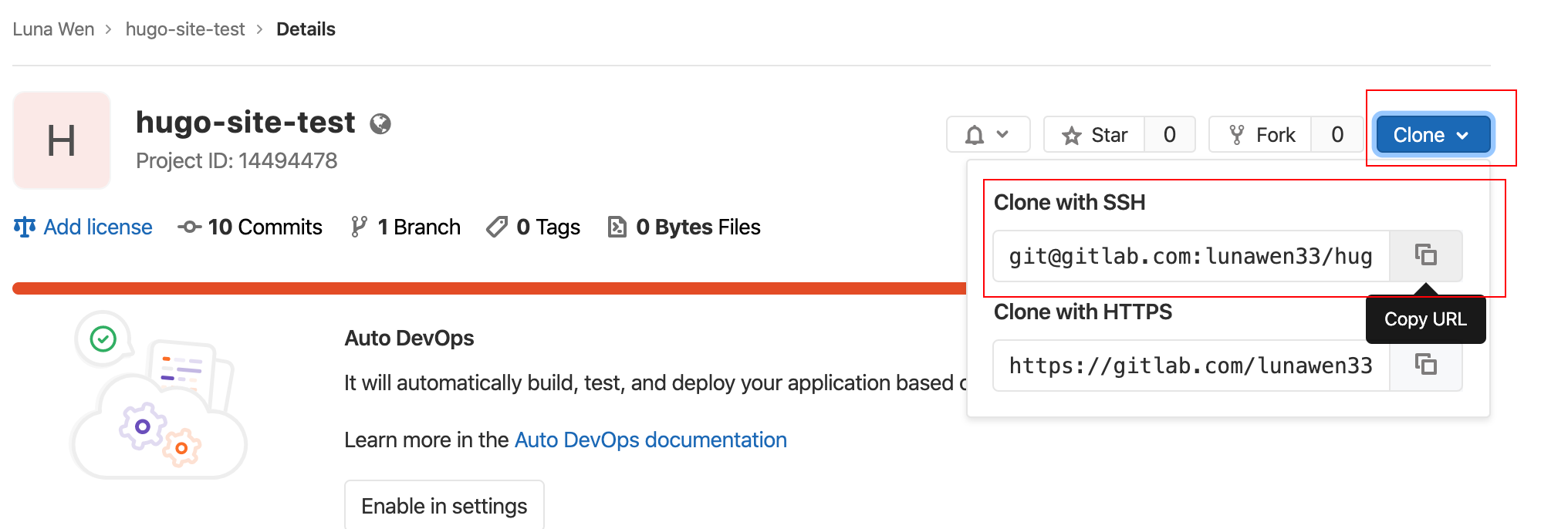The height and width of the screenshot is (529, 1568).
Task: Click the Details breadcrumb item
Action: coord(306,29)
